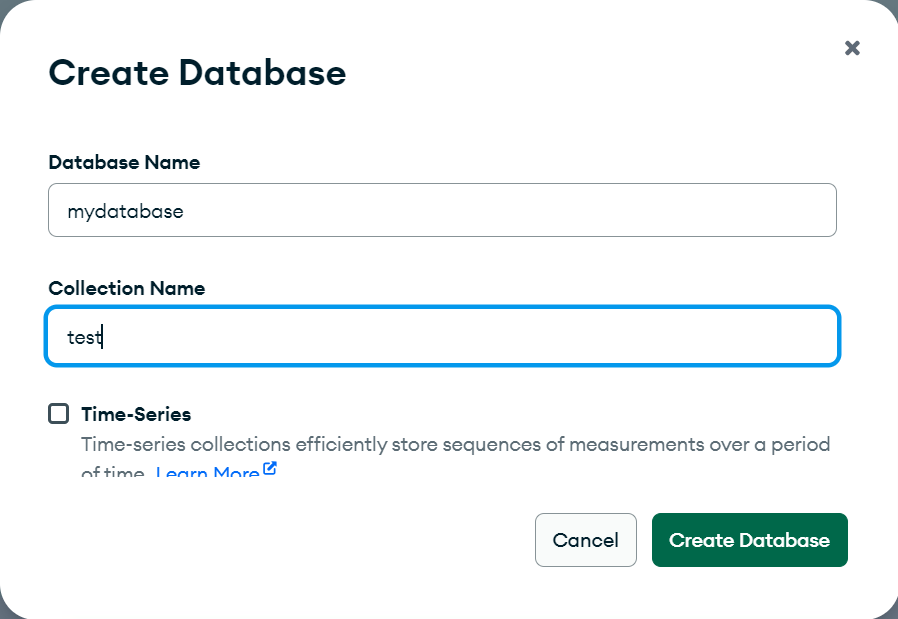The width and height of the screenshot is (898, 619).
Task: Click the partially hidden "of time" text
Action: click(x=114, y=473)
